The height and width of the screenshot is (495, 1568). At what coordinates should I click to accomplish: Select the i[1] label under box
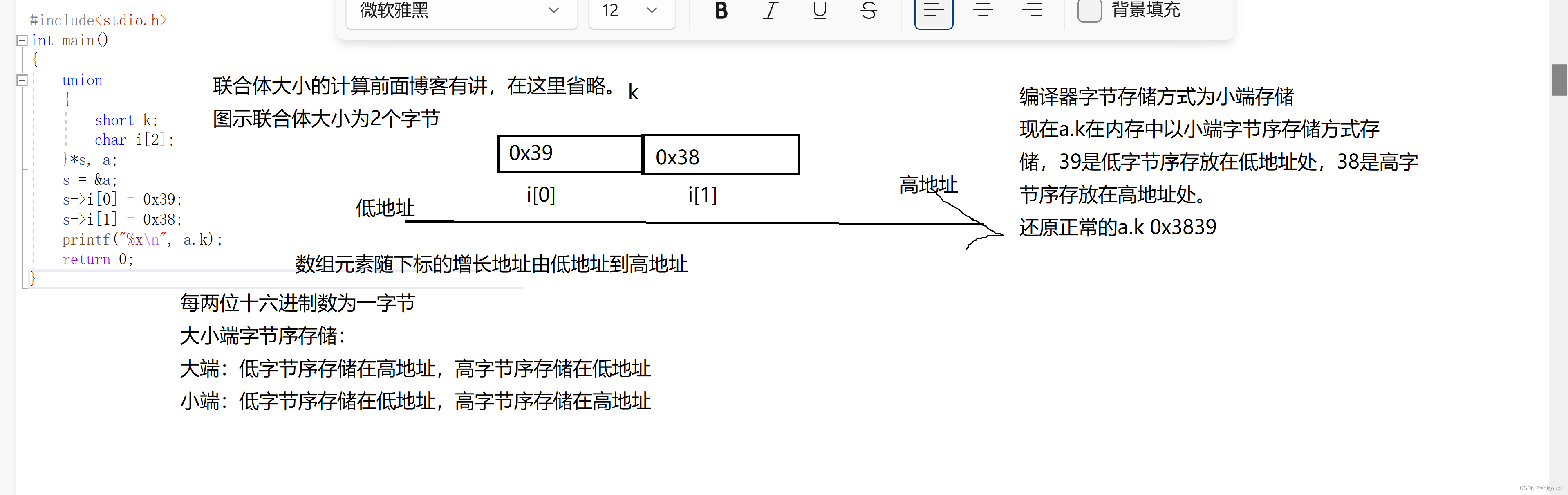(x=702, y=195)
